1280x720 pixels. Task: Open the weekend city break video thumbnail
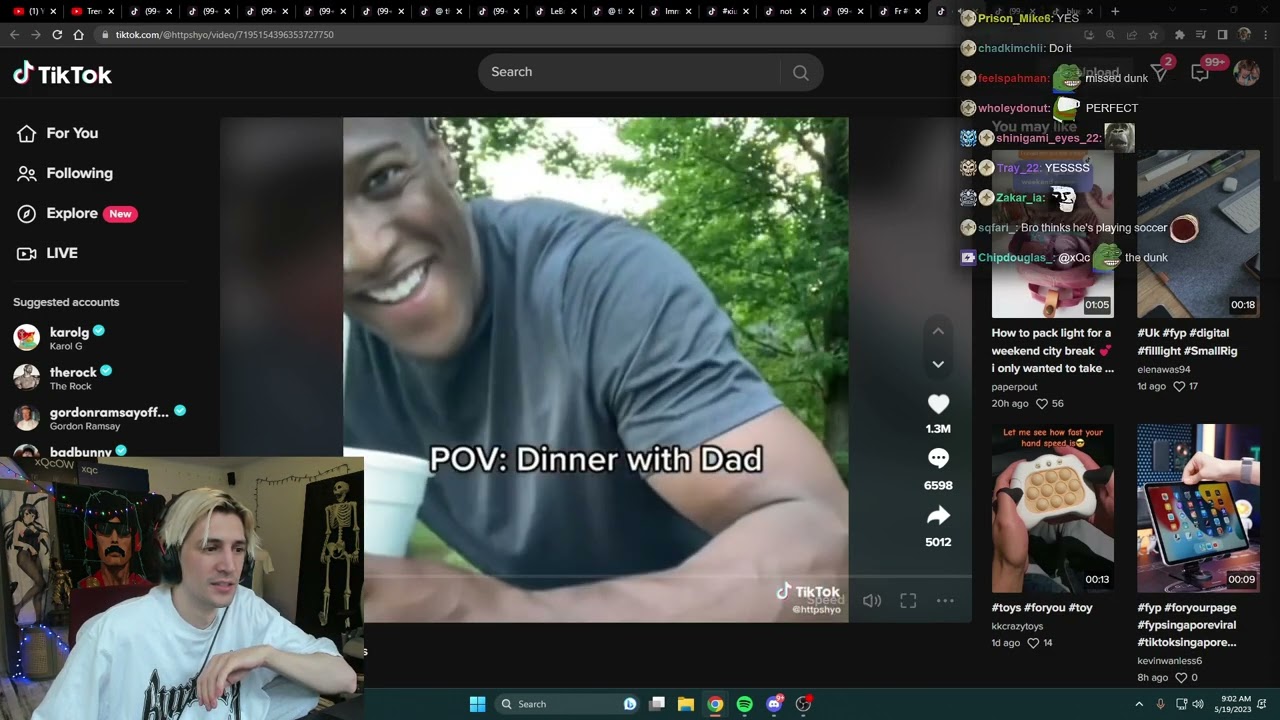click(1052, 234)
